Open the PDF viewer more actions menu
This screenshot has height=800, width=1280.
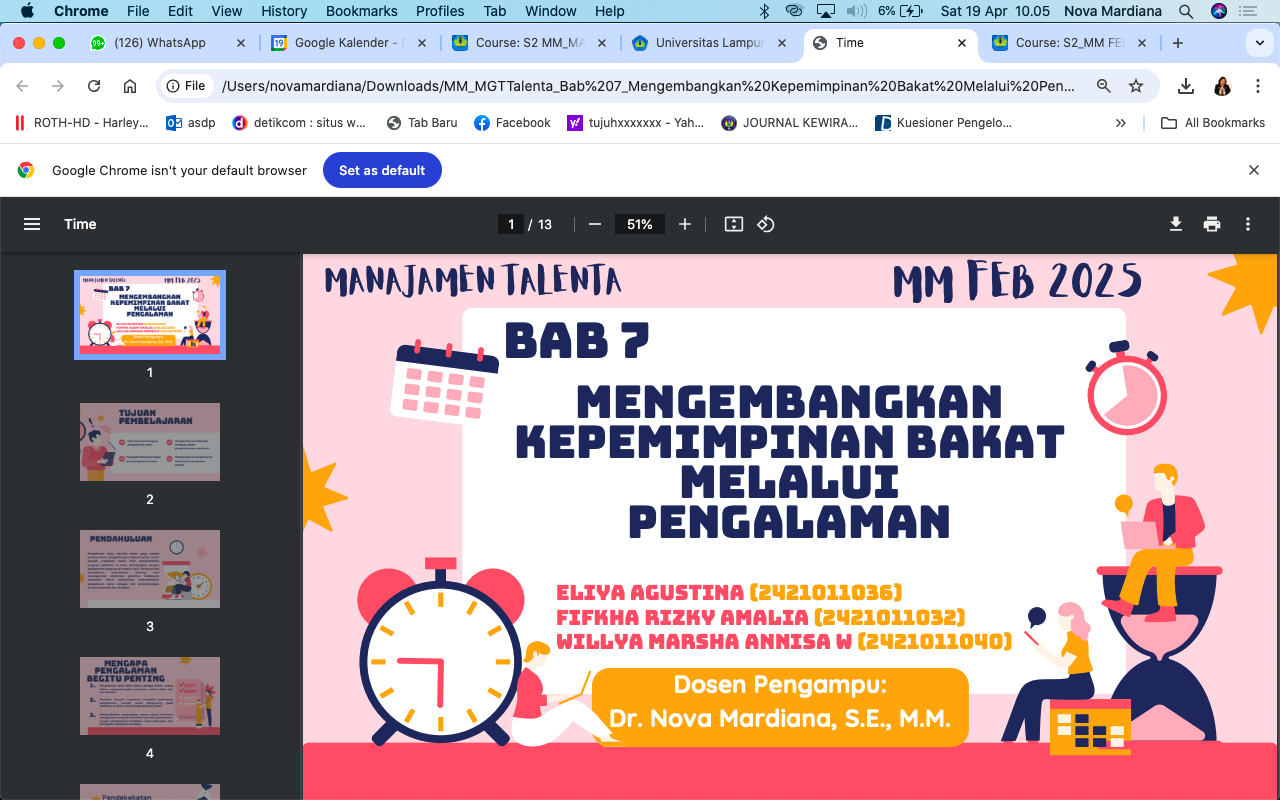pos(1248,224)
